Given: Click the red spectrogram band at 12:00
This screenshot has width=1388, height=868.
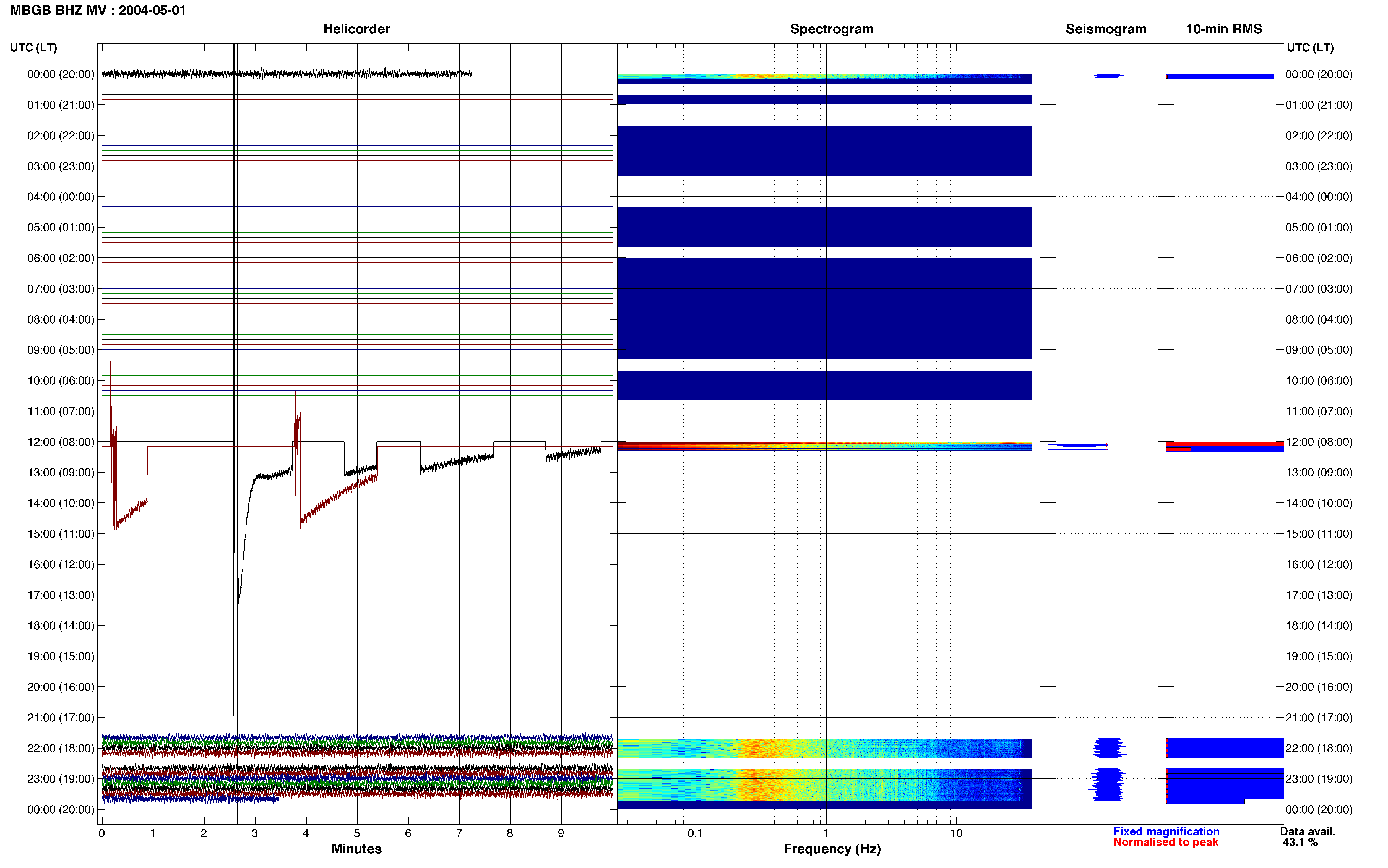Looking at the screenshot, I should click(824, 446).
